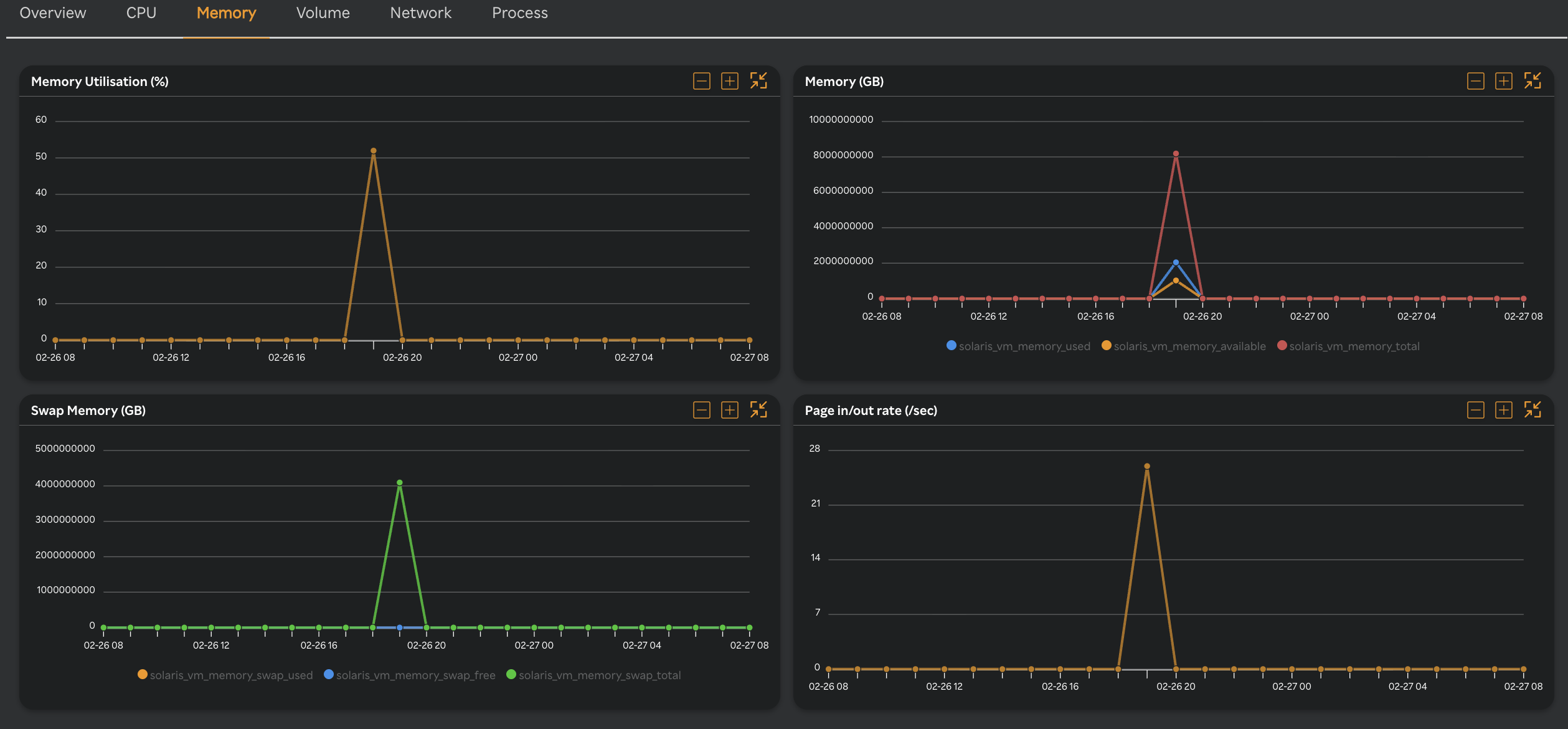Switch to the CPU tab
1568x729 pixels.
point(141,12)
